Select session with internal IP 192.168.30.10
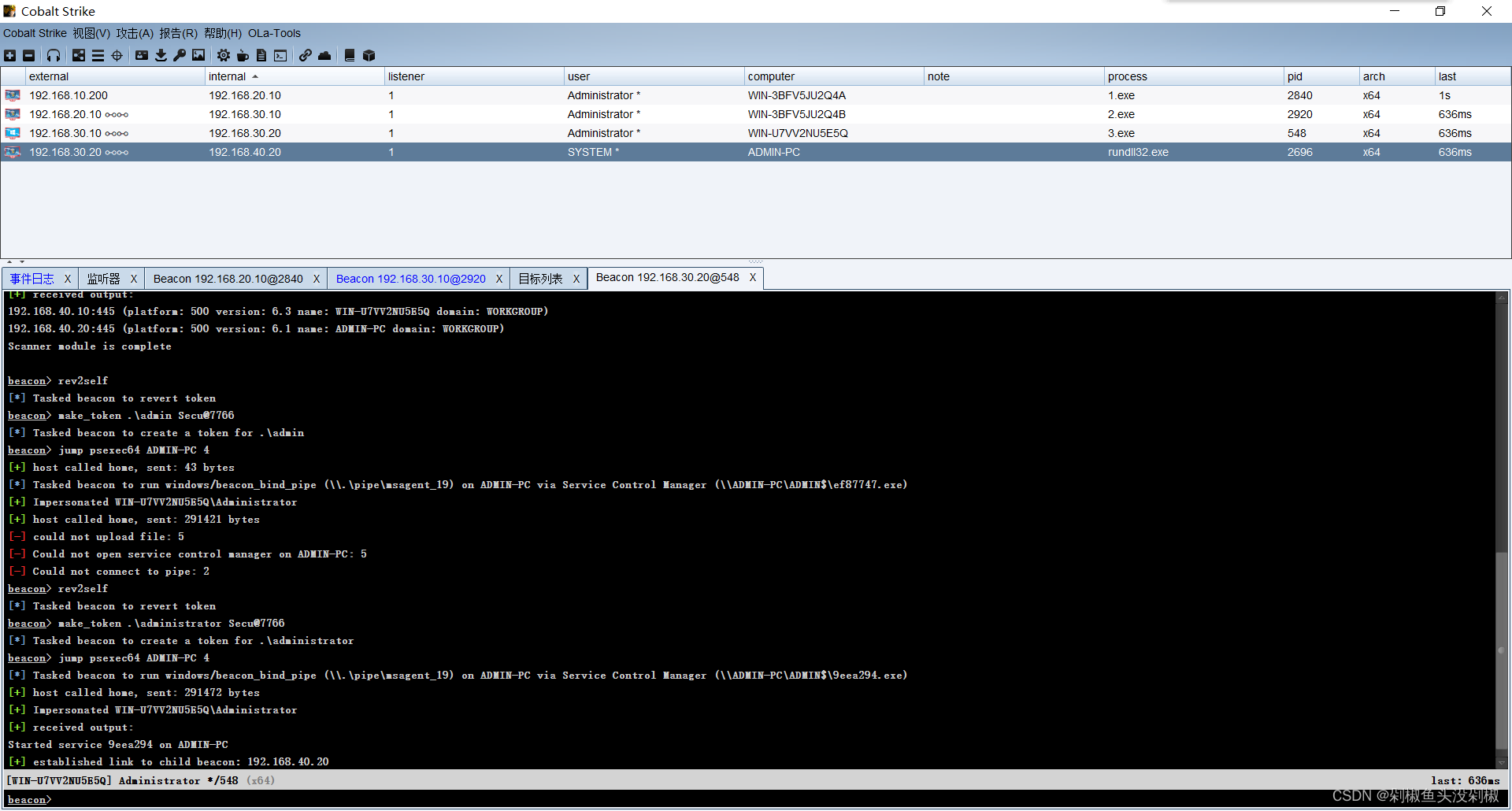Image resolution: width=1512 pixels, height=811 pixels. pyautogui.click(x=756, y=114)
